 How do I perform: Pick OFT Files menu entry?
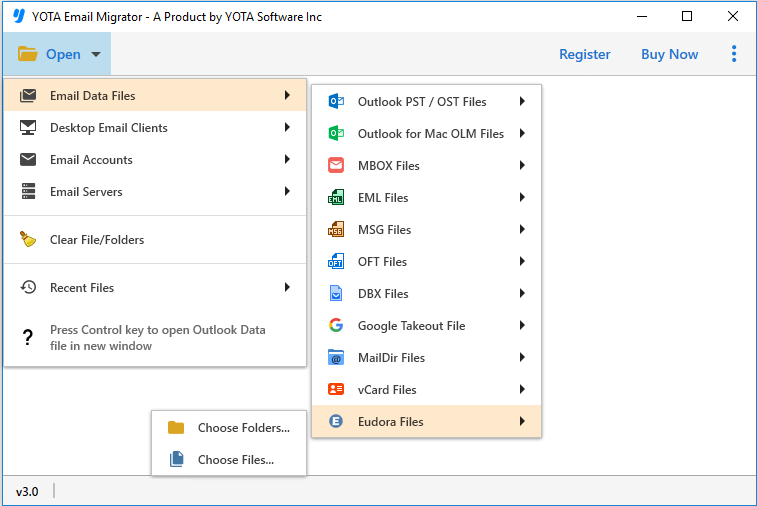(x=426, y=261)
